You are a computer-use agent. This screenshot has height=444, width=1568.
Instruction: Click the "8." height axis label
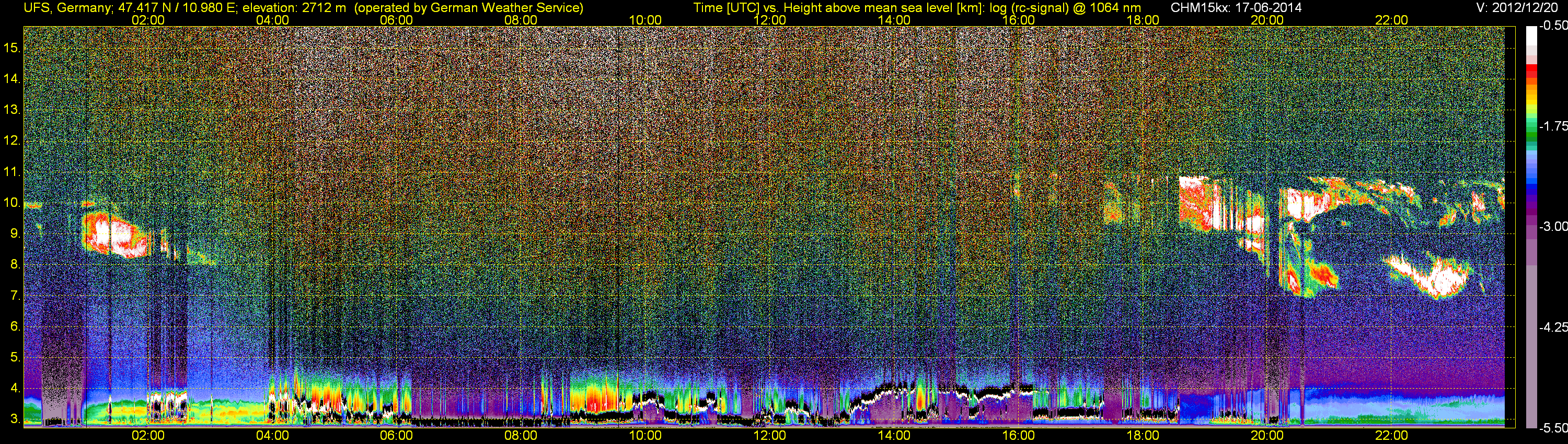tap(16, 265)
